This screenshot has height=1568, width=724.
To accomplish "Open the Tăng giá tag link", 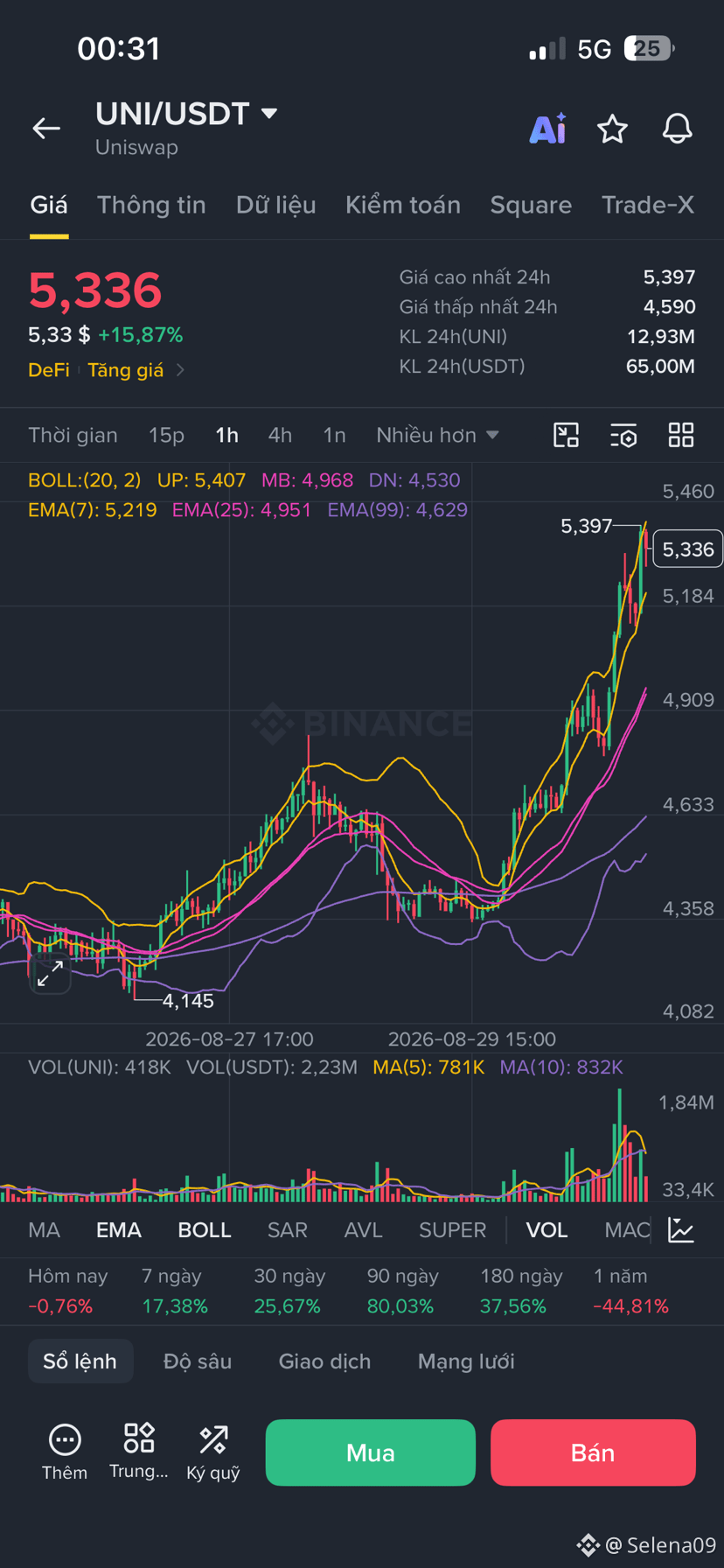I will 126,370.
